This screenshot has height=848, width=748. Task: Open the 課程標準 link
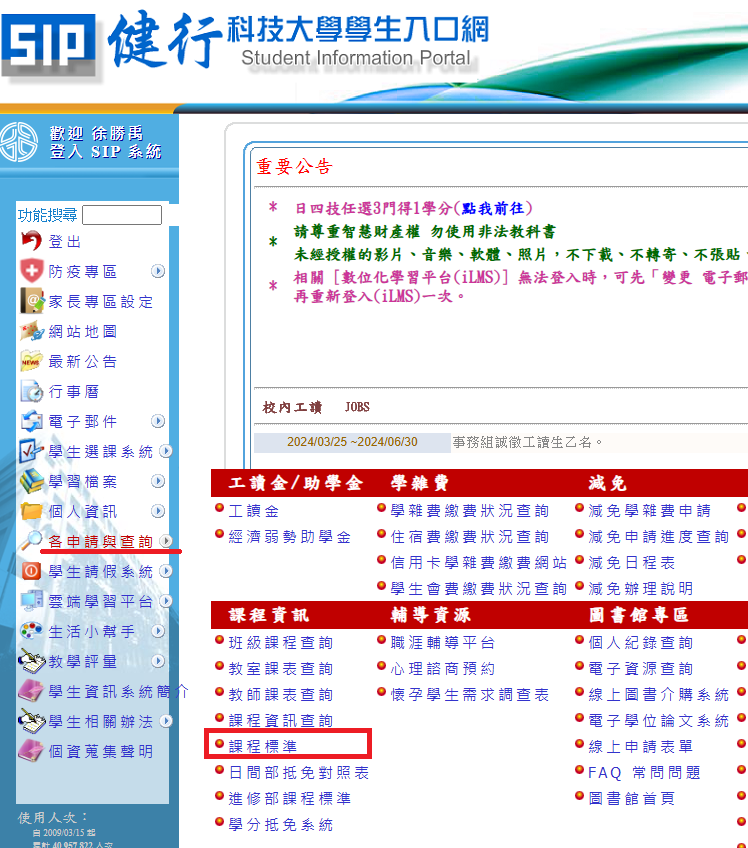[x=262, y=746]
